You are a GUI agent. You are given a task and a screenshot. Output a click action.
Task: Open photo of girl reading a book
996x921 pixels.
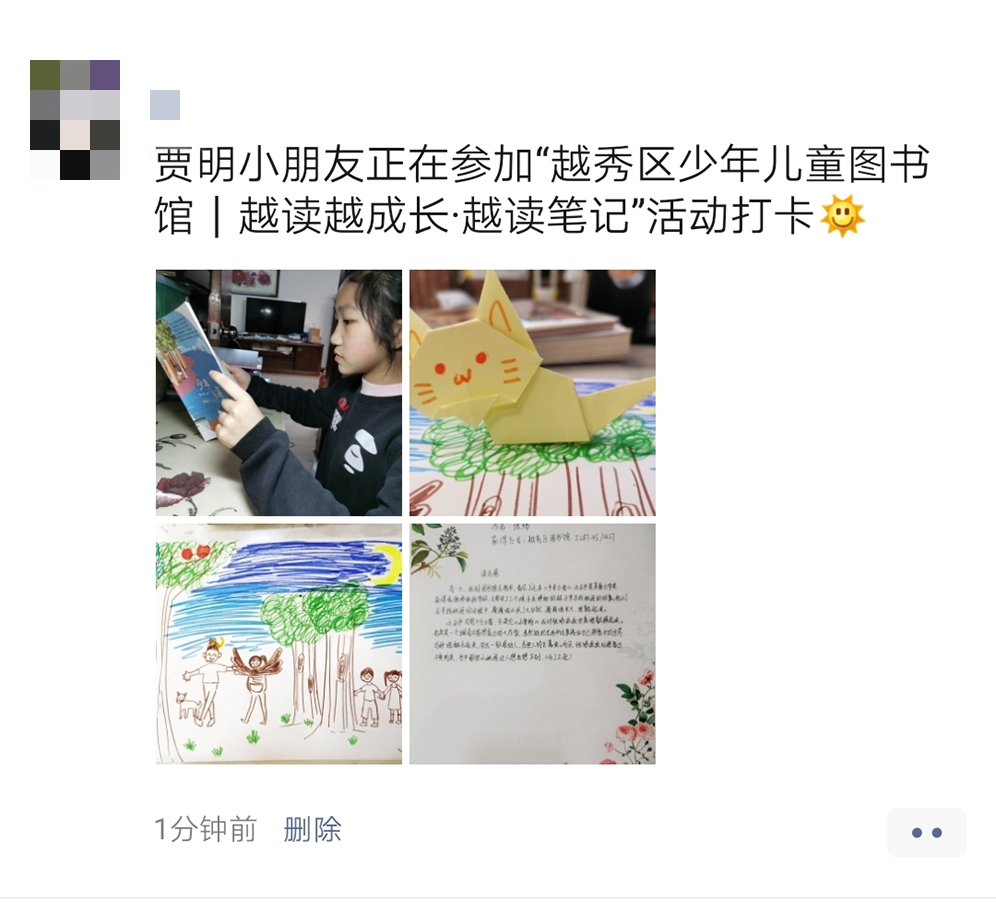tap(279, 393)
